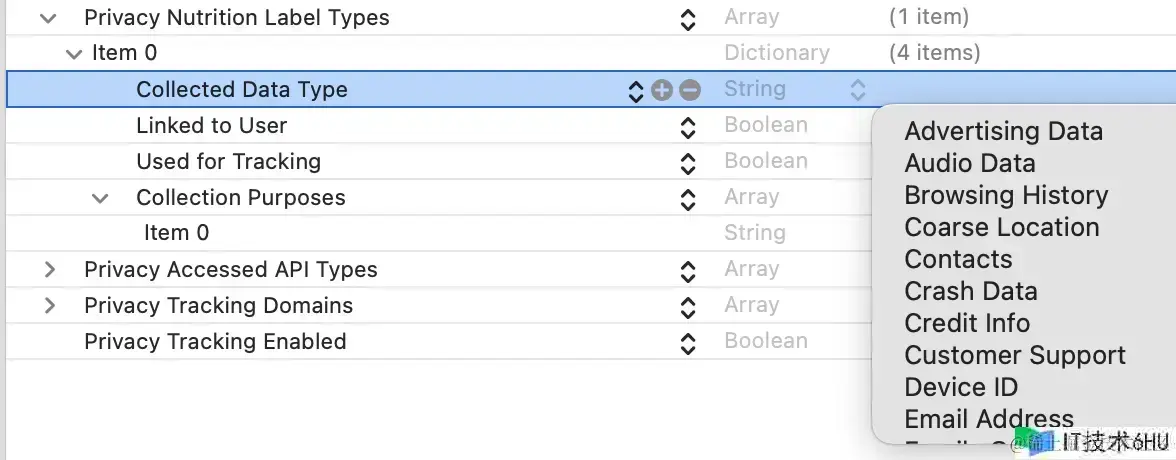
Task: Choose Advertising Data from the popup list
Action: [1003, 131]
